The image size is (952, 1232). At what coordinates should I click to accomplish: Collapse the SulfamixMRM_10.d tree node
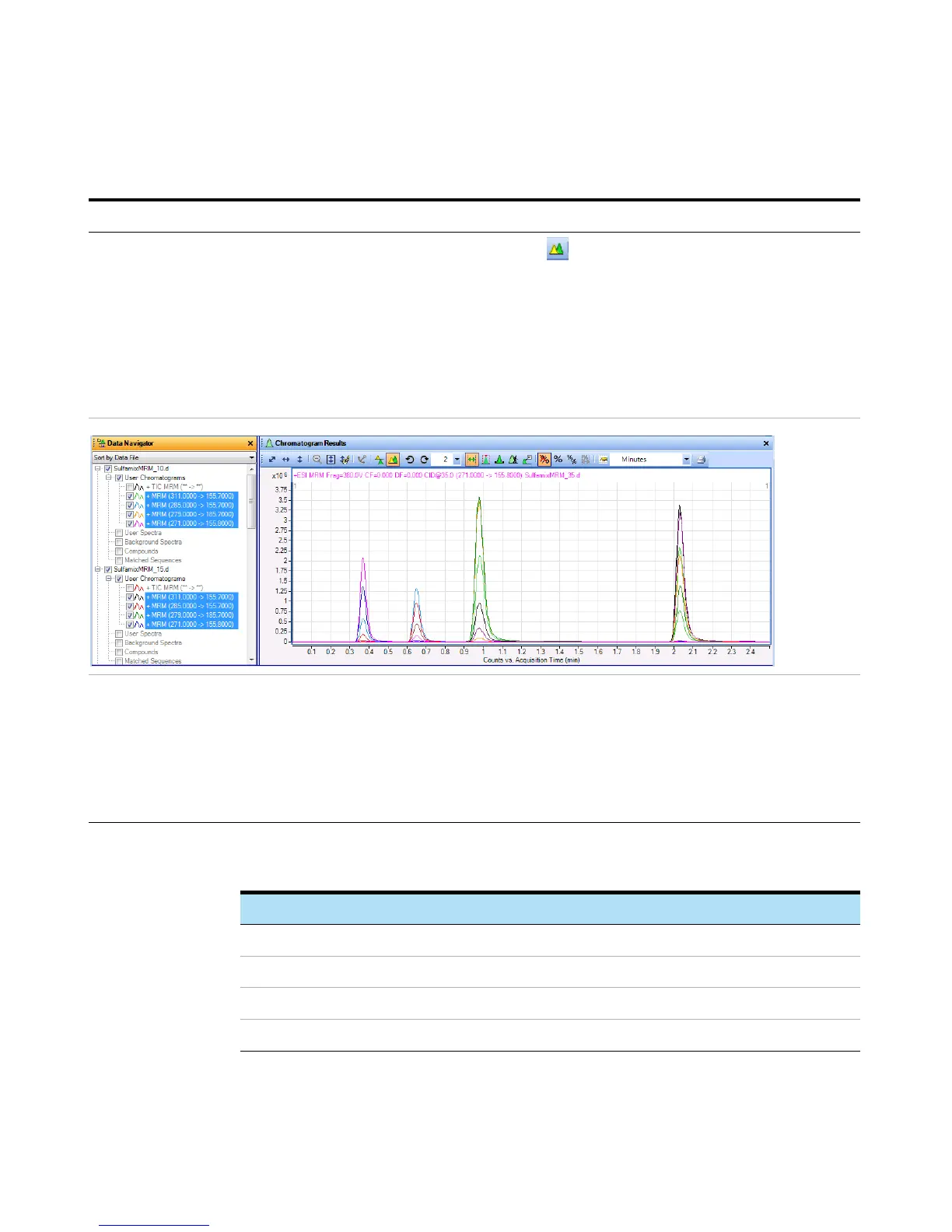pyautogui.click(x=98, y=469)
